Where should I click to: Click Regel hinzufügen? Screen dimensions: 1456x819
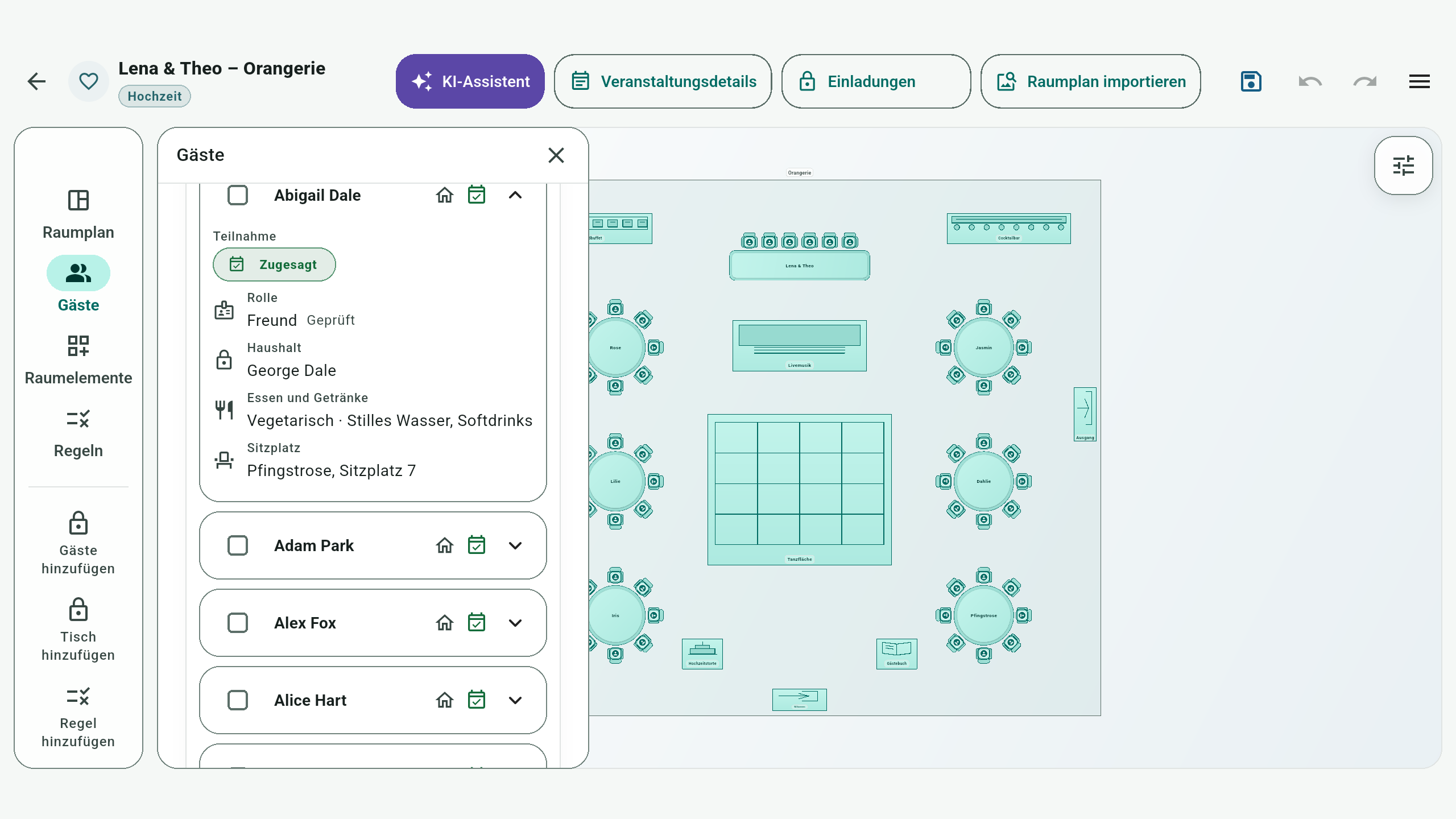point(78,716)
